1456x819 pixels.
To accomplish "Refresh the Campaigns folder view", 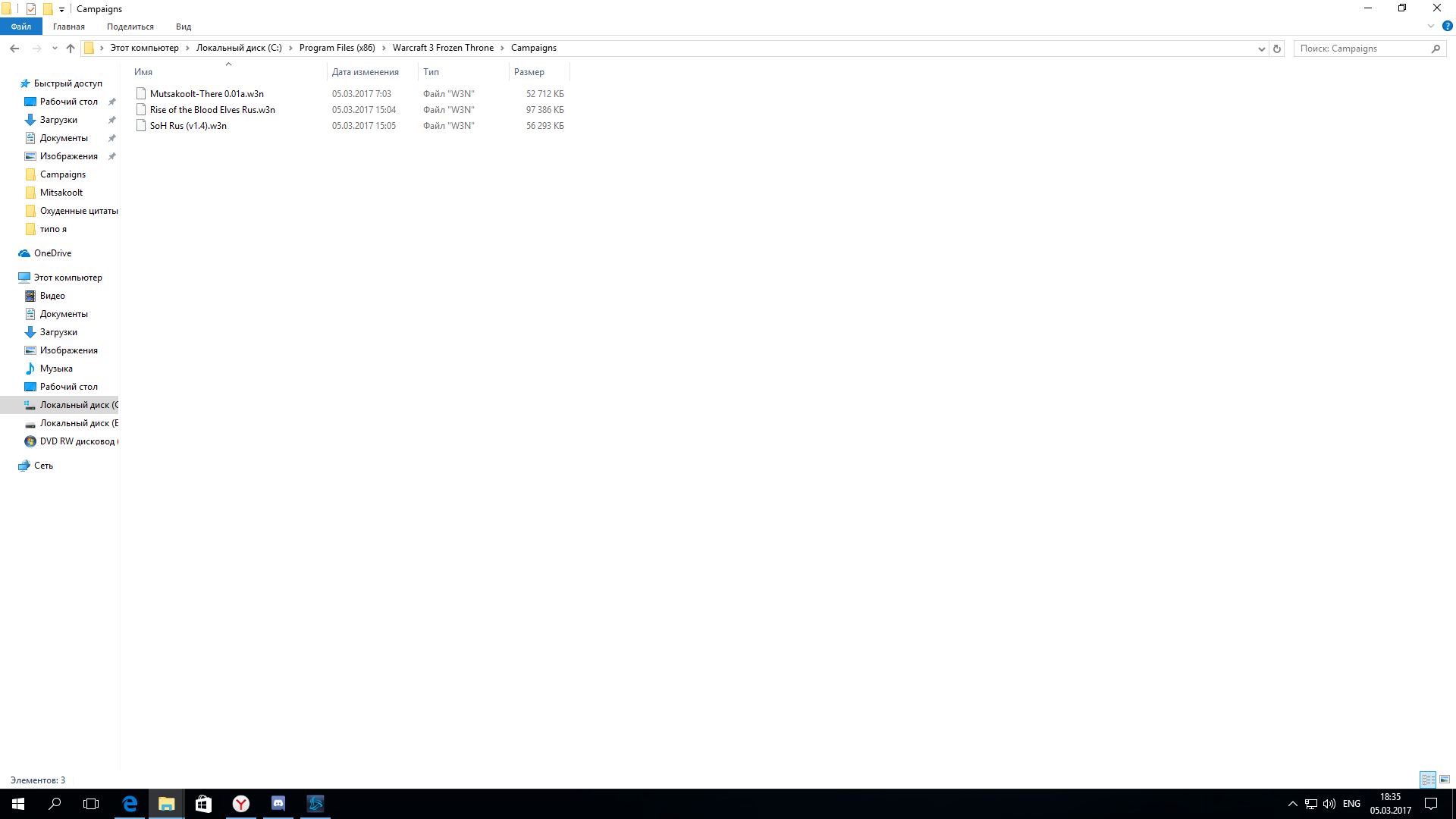I will (1277, 49).
